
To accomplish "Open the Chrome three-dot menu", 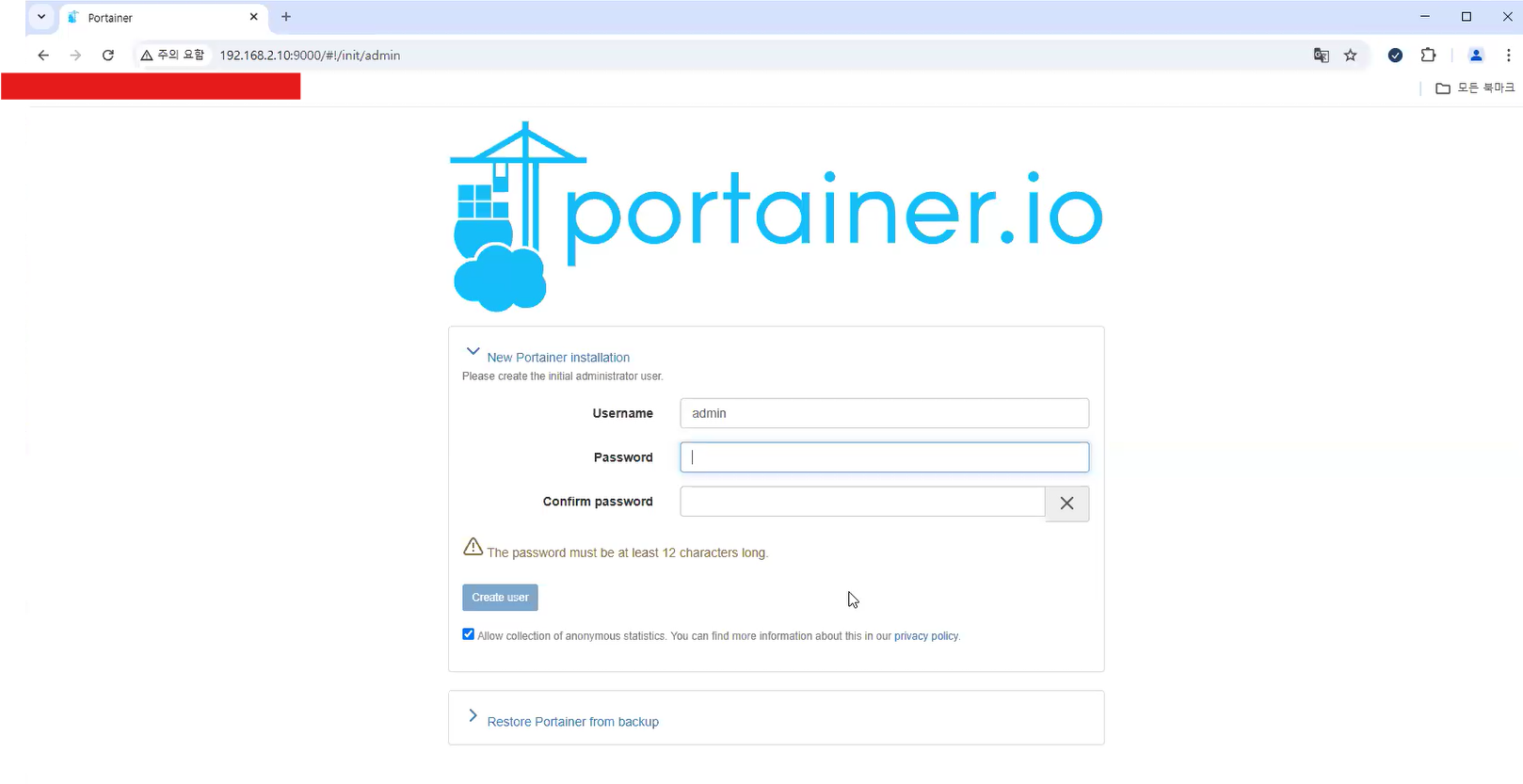I will pyautogui.click(x=1508, y=56).
